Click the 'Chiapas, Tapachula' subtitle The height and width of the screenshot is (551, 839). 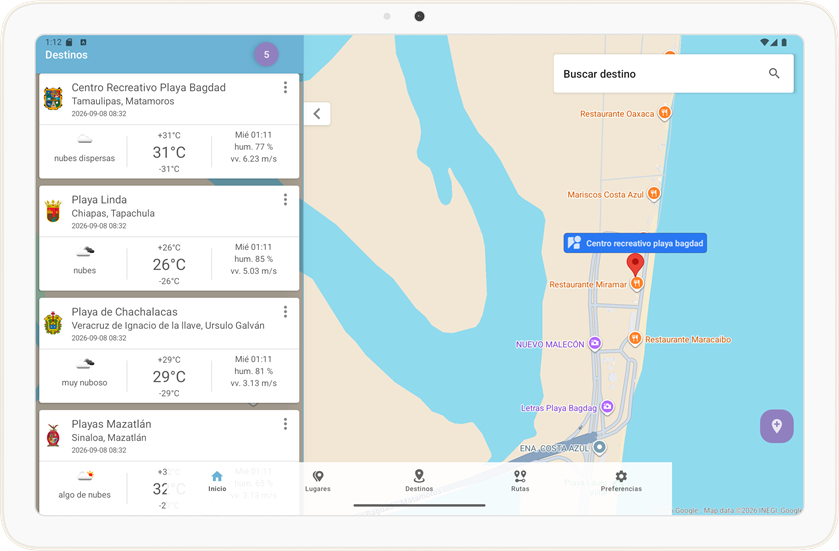point(113,213)
